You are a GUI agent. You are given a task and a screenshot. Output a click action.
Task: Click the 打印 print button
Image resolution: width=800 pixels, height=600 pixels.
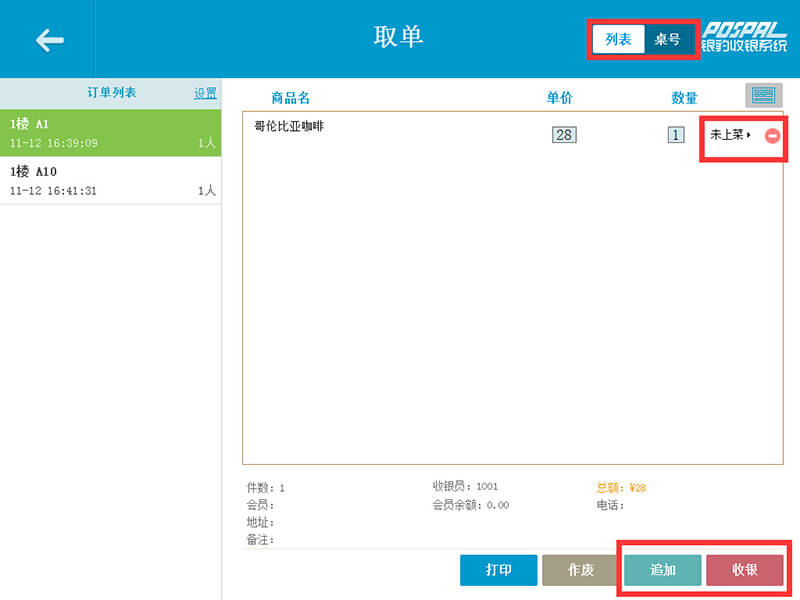click(499, 570)
